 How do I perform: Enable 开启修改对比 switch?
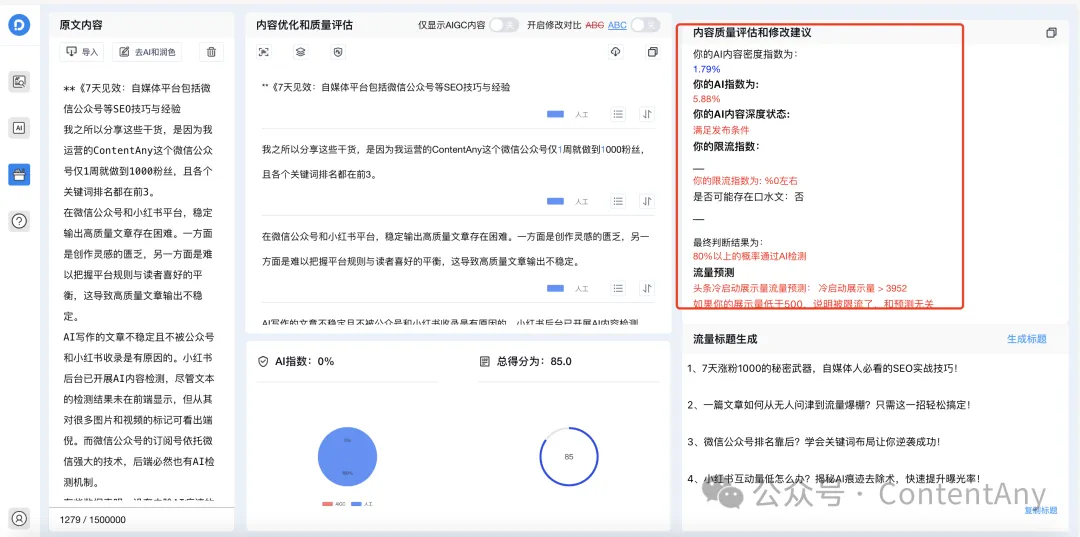[x=645, y=25]
